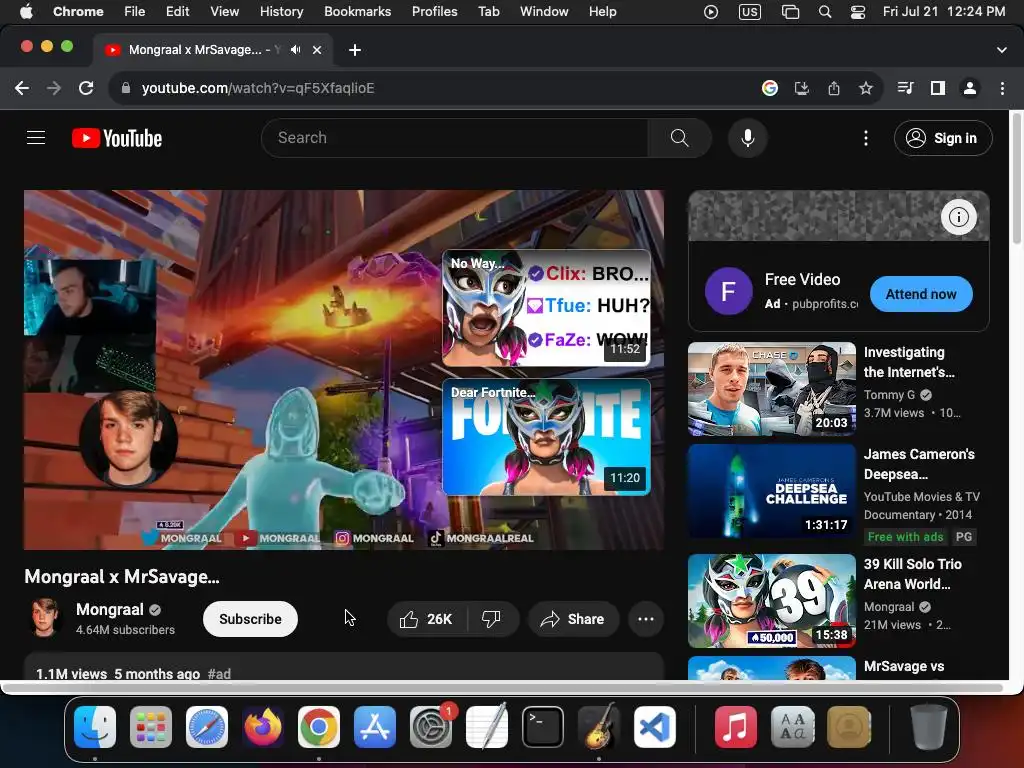Click Attend now on Free Video ad
This screenshot has height=768, width=1024.
[x=921, y=294]
